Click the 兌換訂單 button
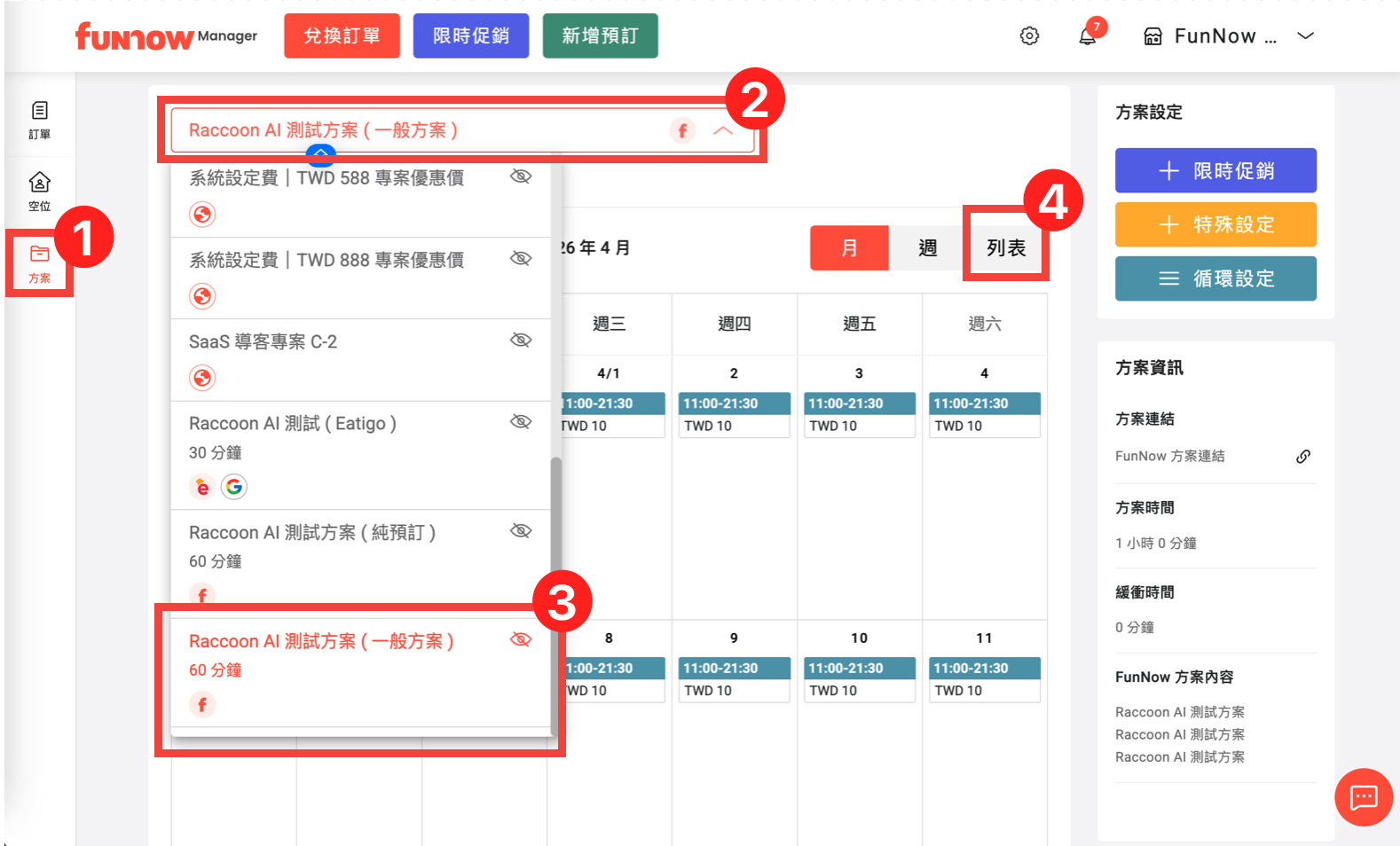 (342, 36)
